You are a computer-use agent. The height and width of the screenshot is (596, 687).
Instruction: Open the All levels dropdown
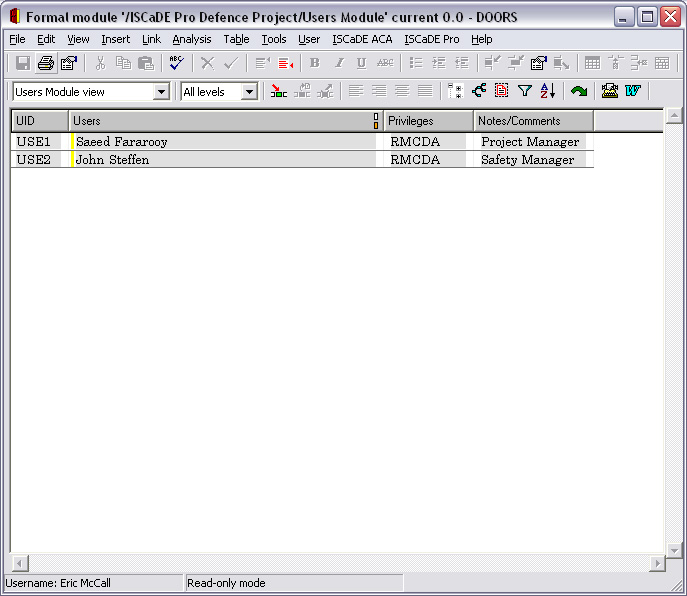[x=249, y=92]
